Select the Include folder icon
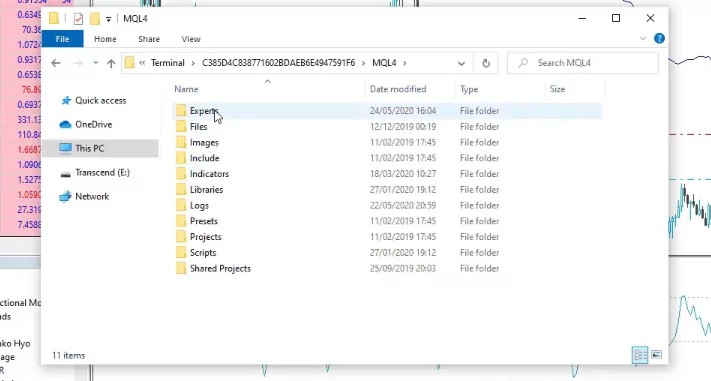The height and width of the screenshot is (381, 711). pyautogui.click(x=181, y=158)
